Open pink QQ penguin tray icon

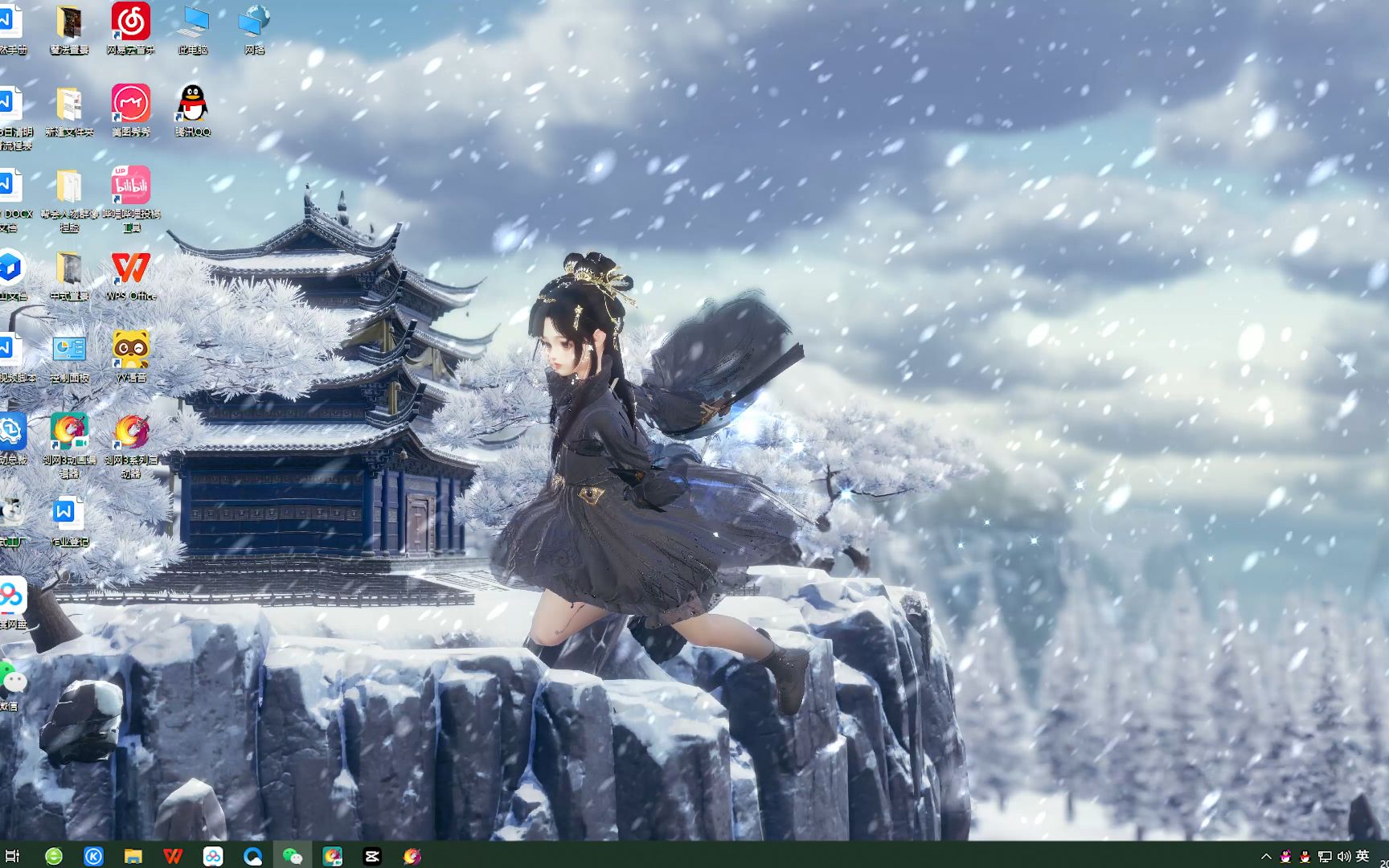click(1286, 857)
